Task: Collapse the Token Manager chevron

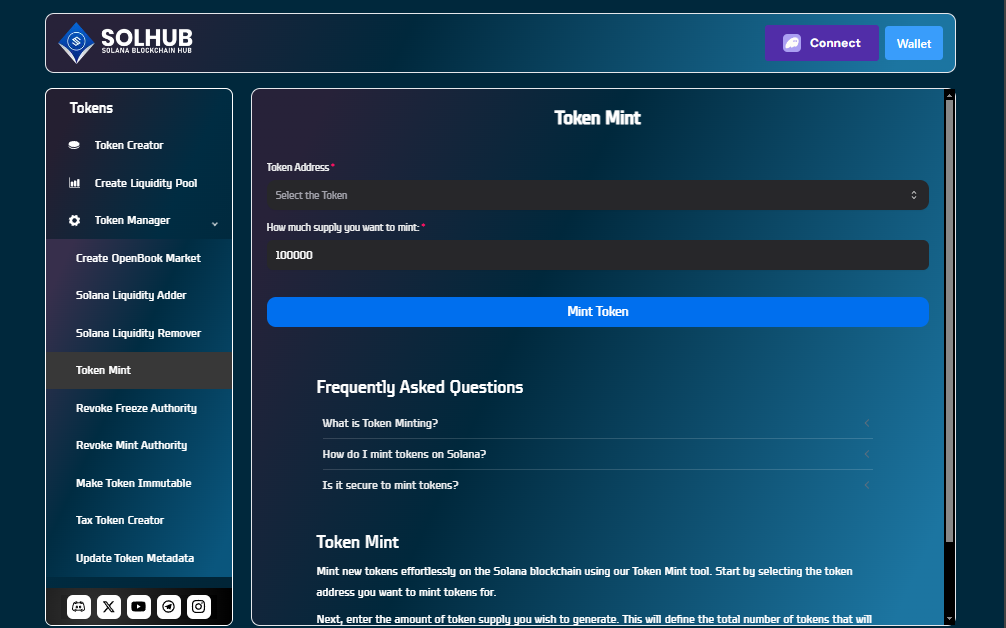Action: (215, 224)
